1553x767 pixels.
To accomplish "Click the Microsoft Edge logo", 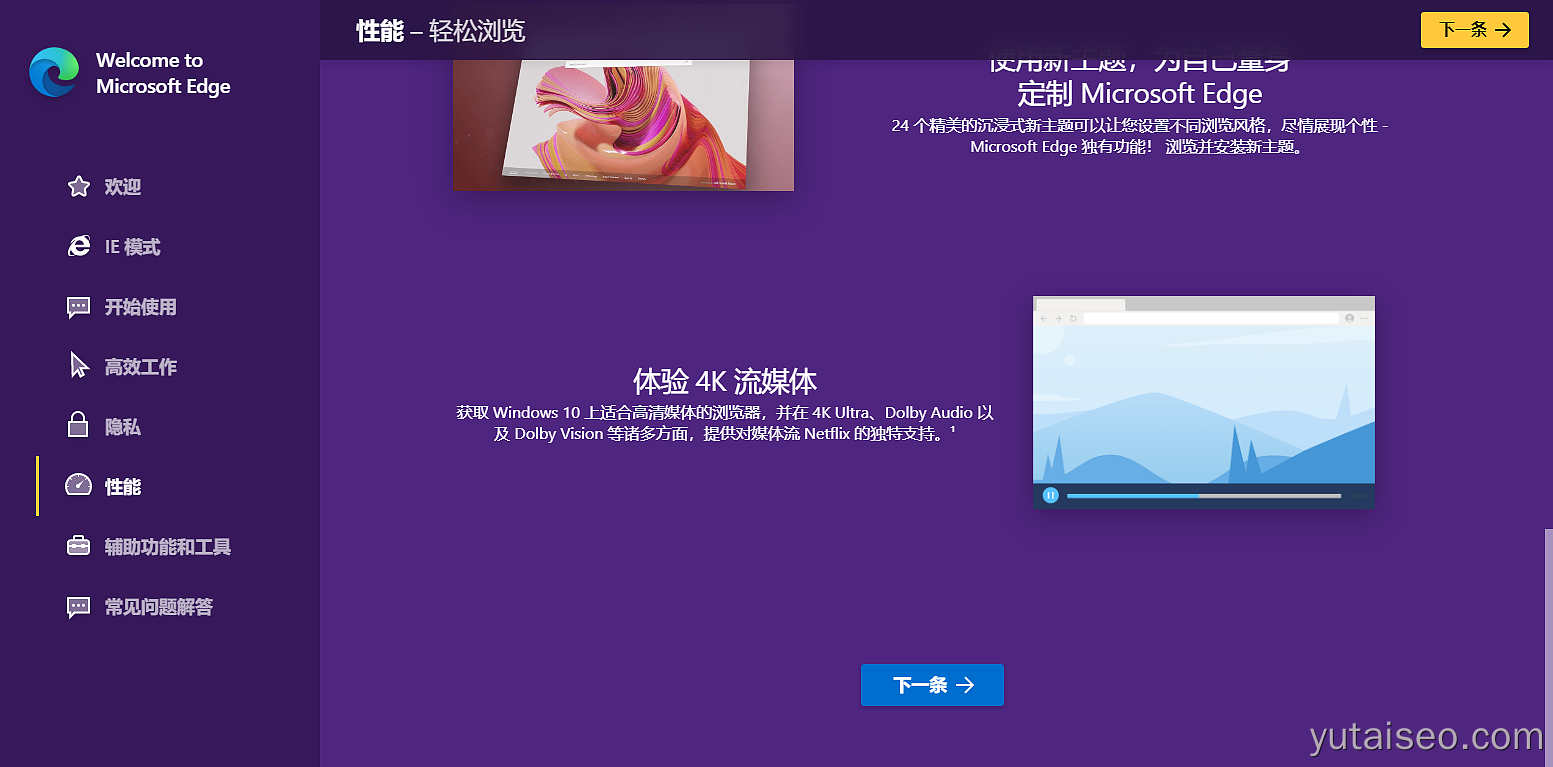I will pos(54,73).
